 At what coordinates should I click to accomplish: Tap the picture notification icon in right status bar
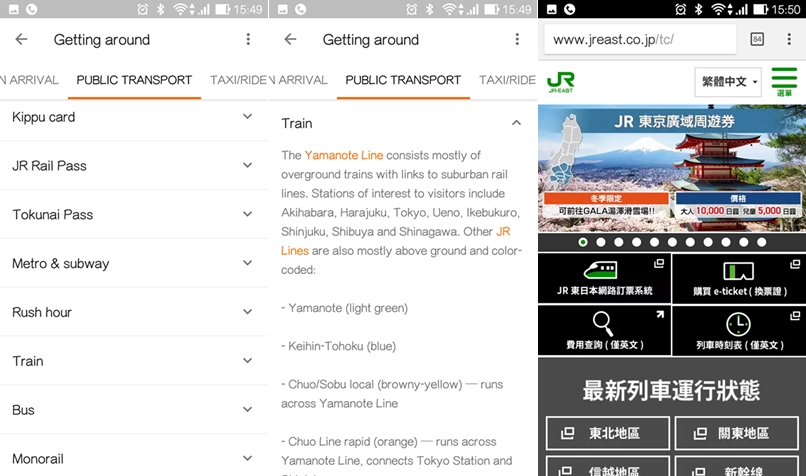click(551, 9)
